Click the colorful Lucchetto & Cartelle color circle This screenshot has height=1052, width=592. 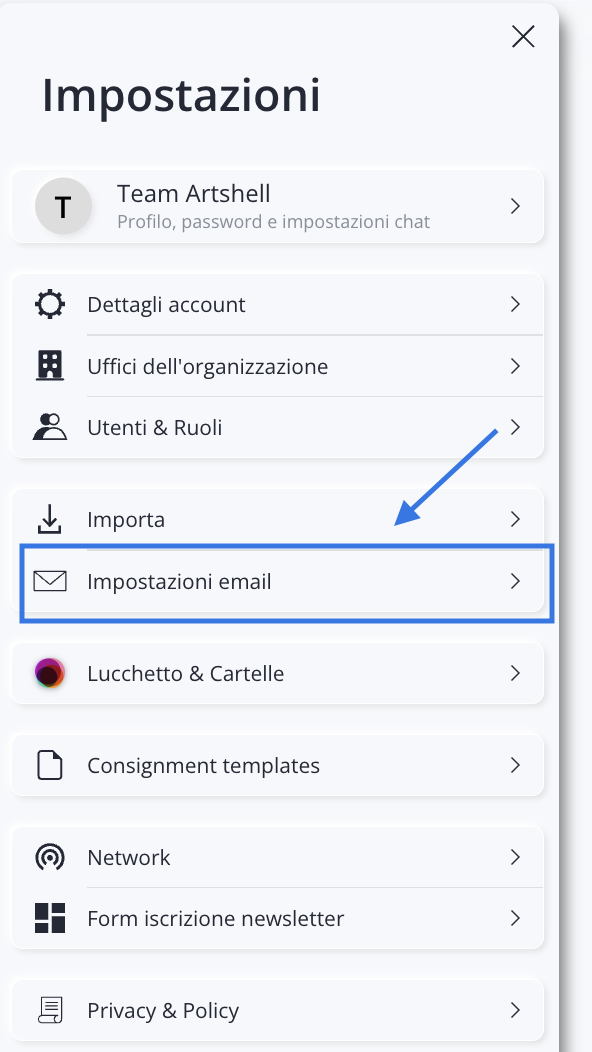coord(49,672)
